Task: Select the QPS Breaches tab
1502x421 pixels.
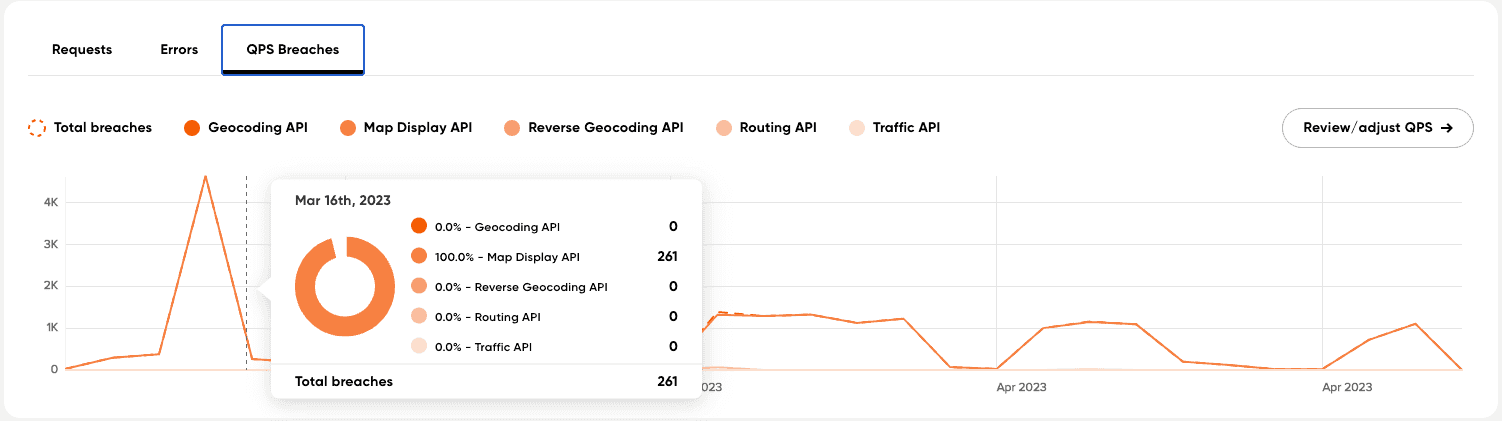Action: click(x=292, y=49)
